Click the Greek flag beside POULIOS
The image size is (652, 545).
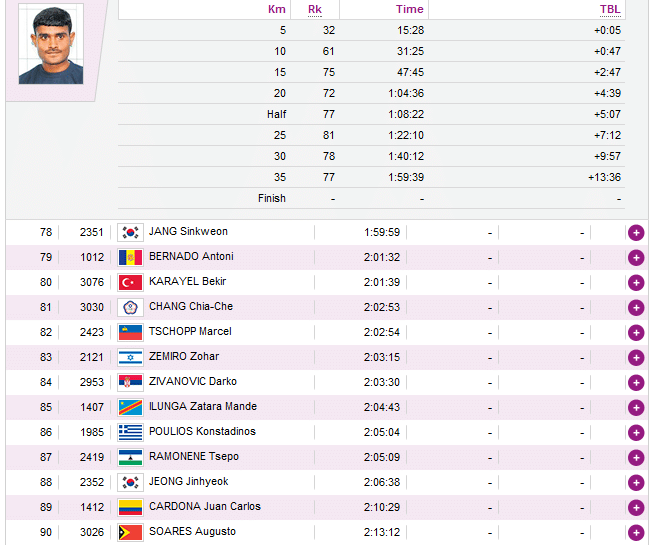click(130, 432)
